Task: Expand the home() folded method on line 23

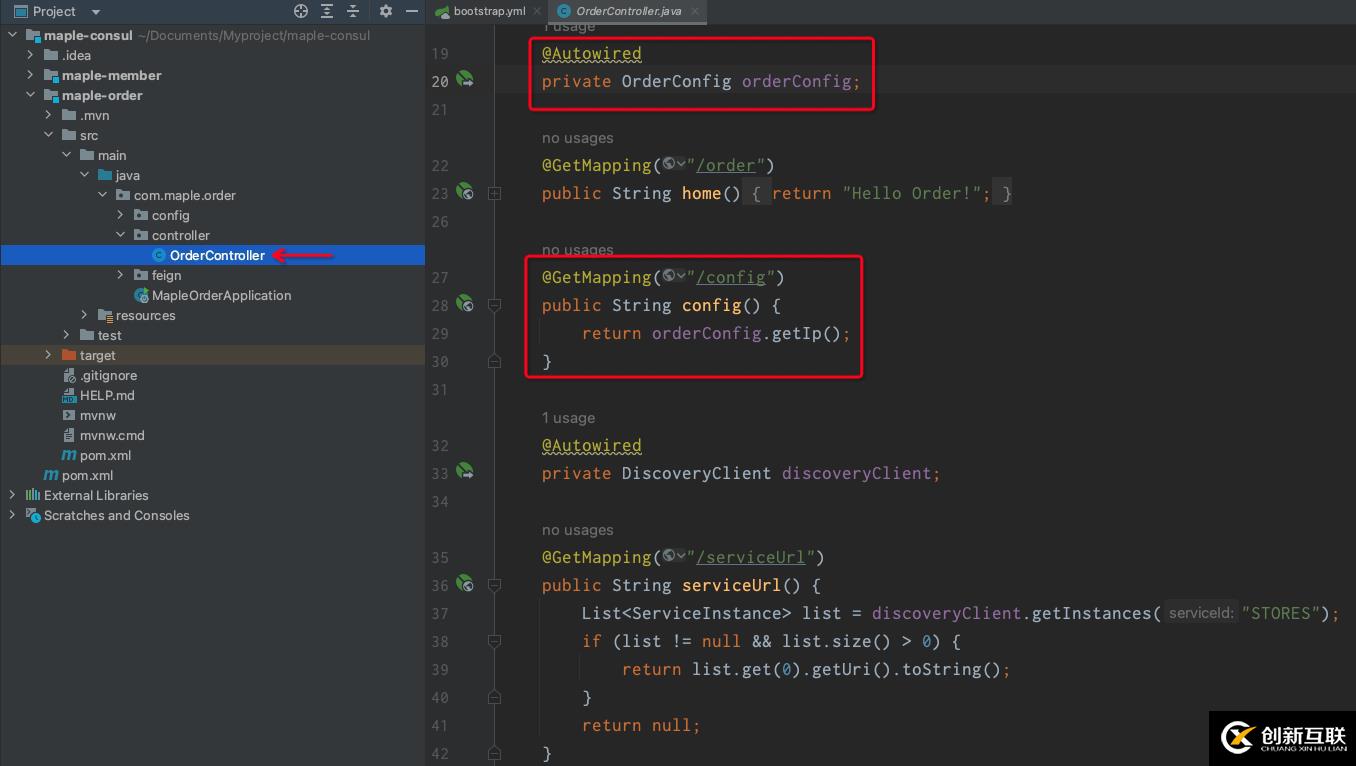Action: coord(494,193)
